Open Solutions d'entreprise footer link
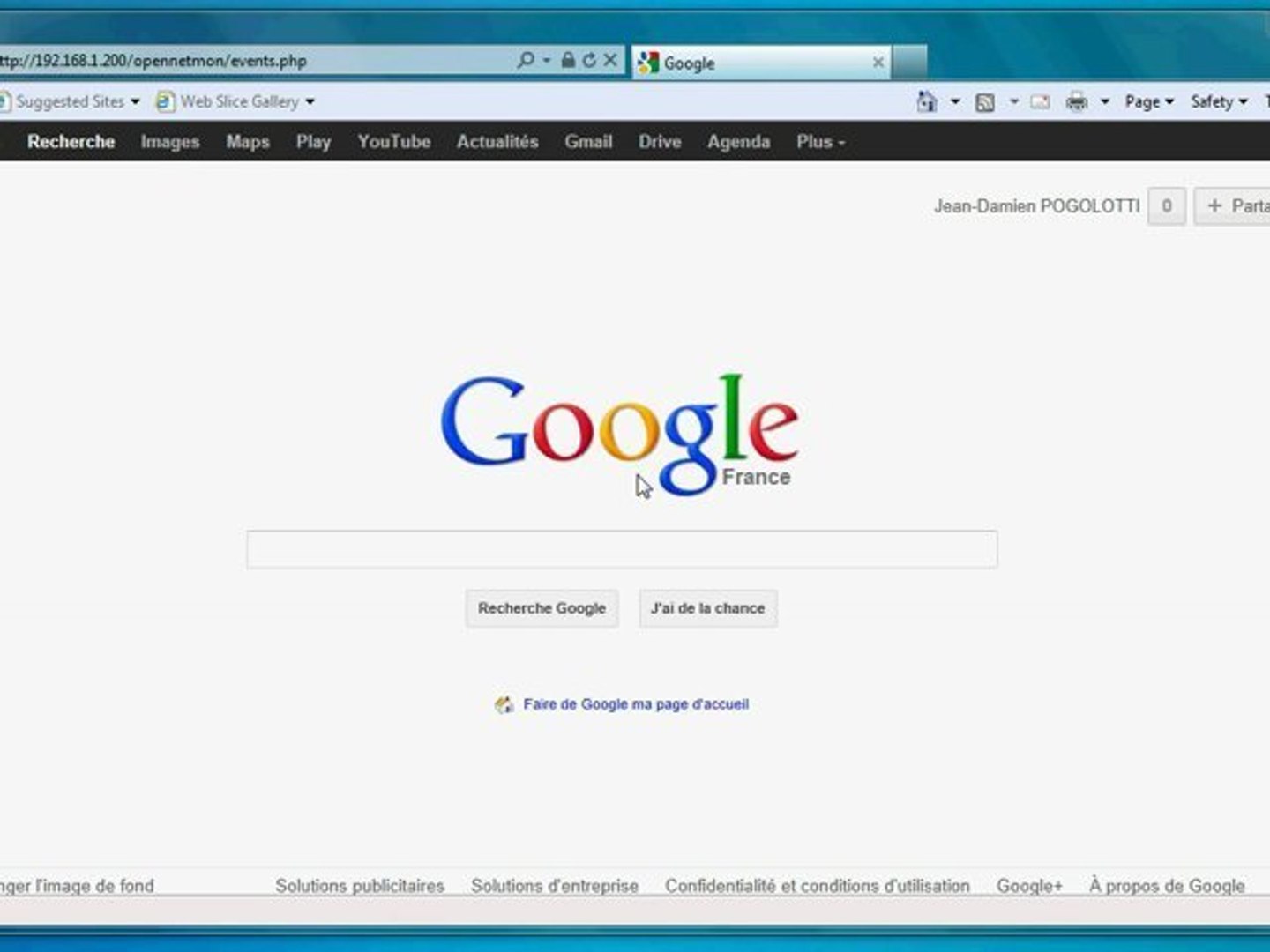1270x952 pixels. [555, 885]
